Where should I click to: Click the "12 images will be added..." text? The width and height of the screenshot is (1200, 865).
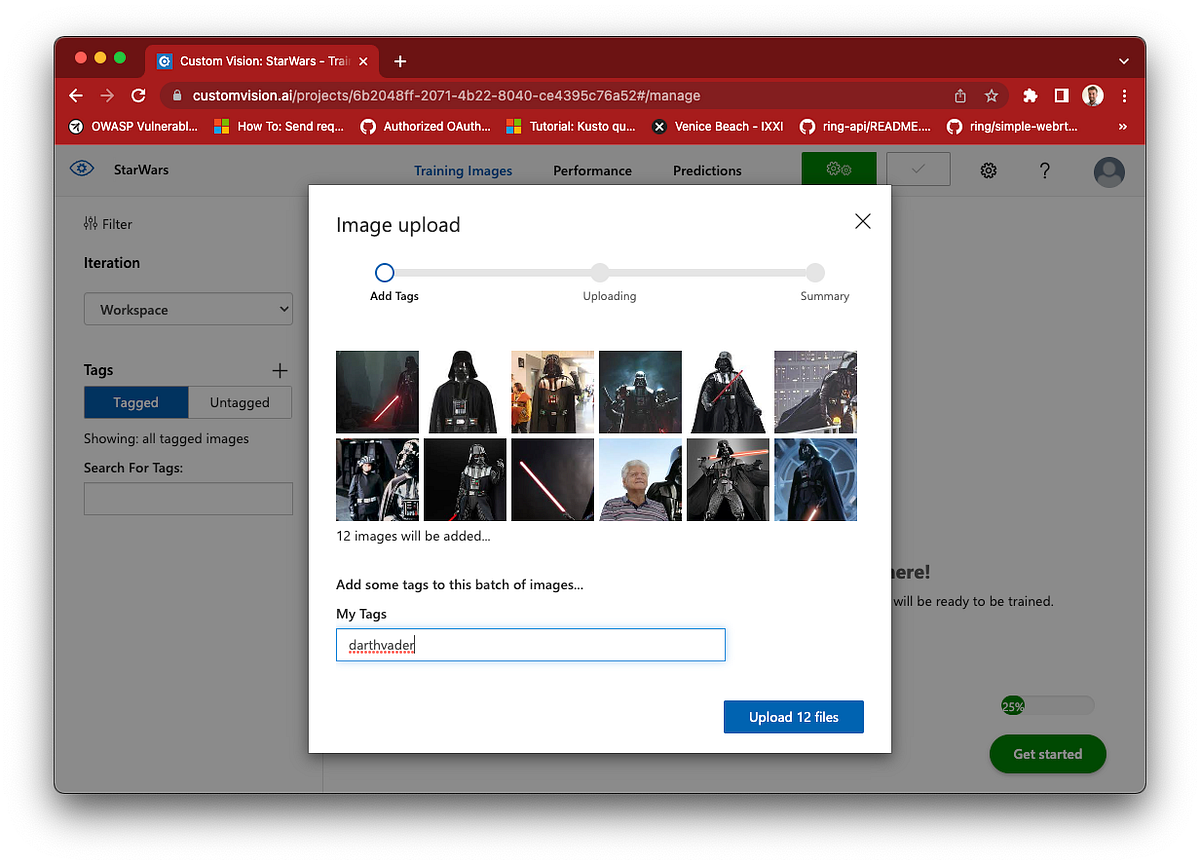pos(413,536)
